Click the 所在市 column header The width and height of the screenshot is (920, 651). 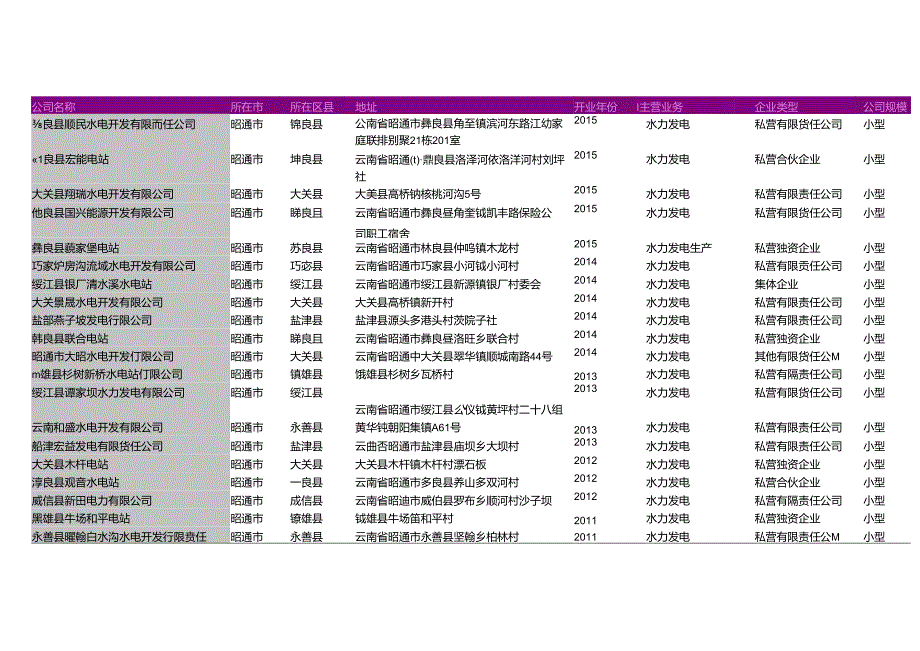(x=246, y=107)
